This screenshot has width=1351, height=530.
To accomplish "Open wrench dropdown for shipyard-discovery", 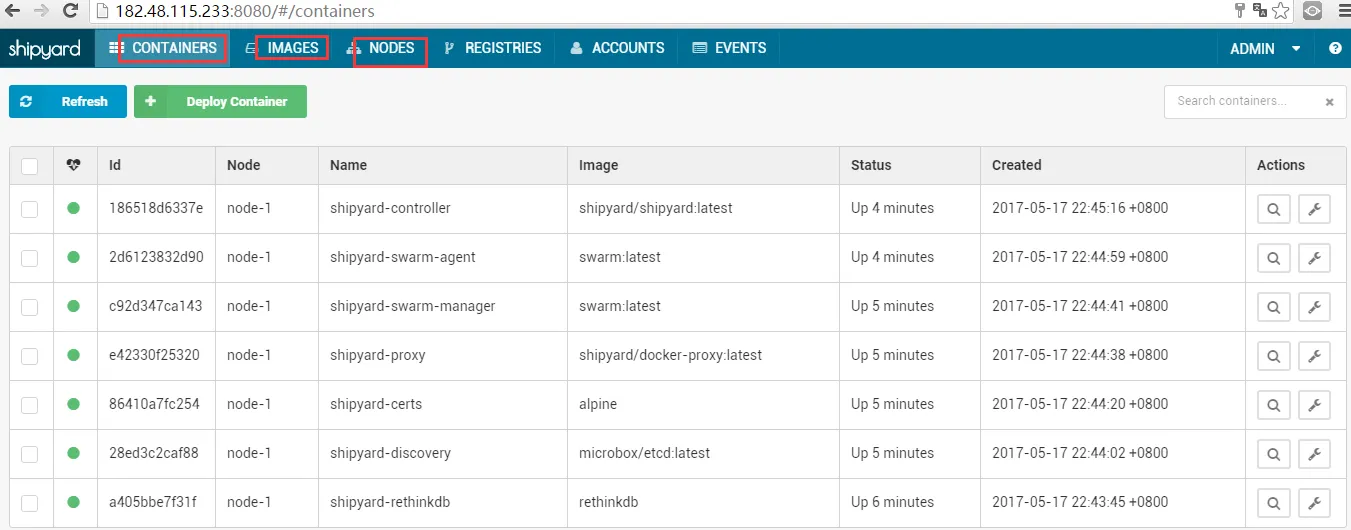I will tap(1314, 454).
